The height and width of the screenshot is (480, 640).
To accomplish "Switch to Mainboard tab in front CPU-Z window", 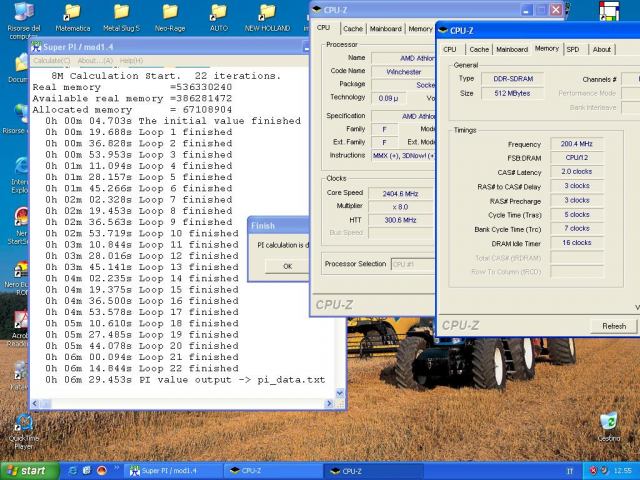I will click(512, 49).
